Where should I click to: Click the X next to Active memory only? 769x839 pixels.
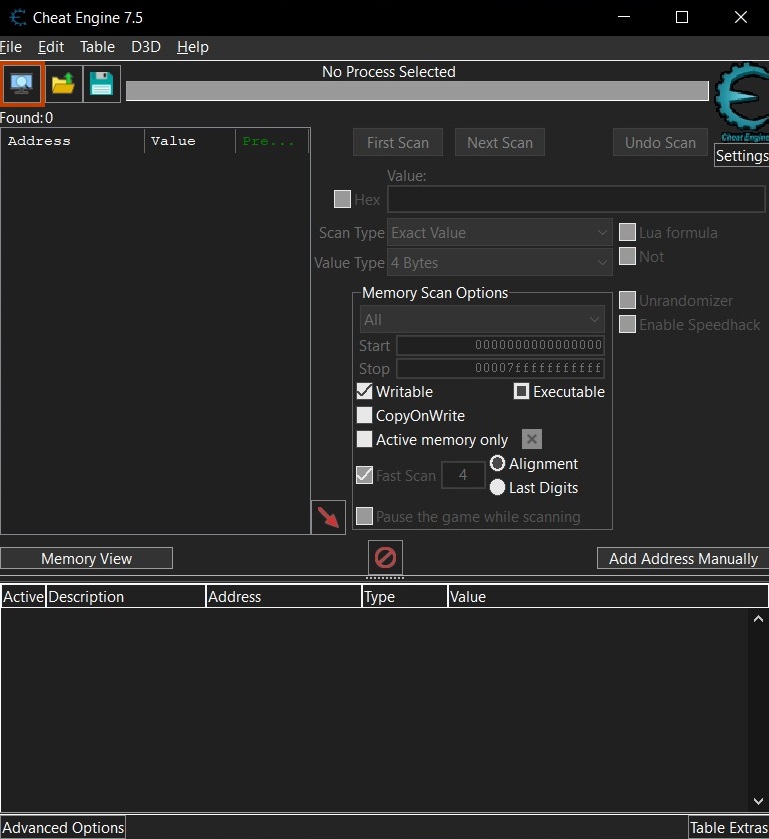(531, 439)
